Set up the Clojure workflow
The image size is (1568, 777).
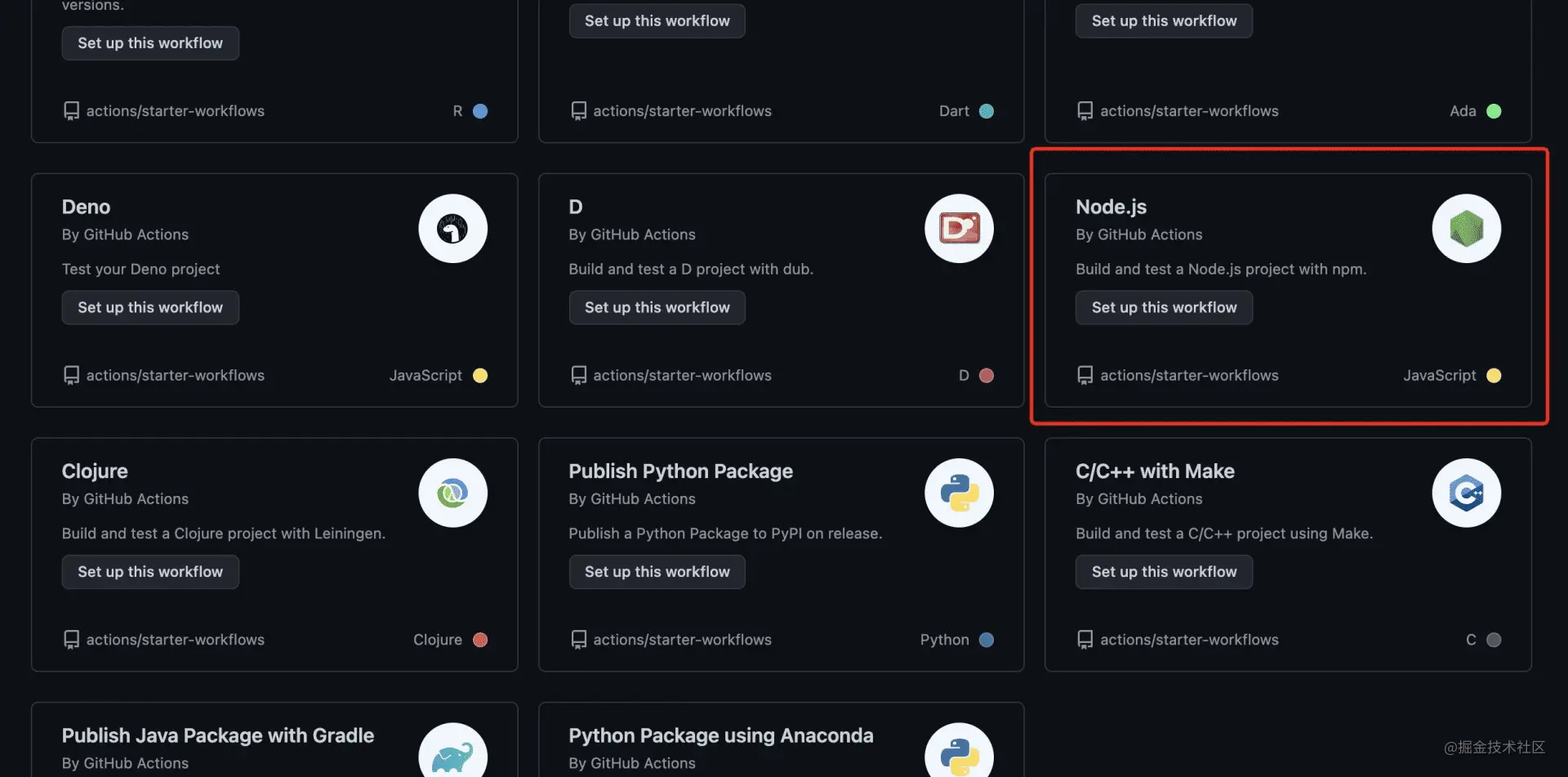point(150,572)
